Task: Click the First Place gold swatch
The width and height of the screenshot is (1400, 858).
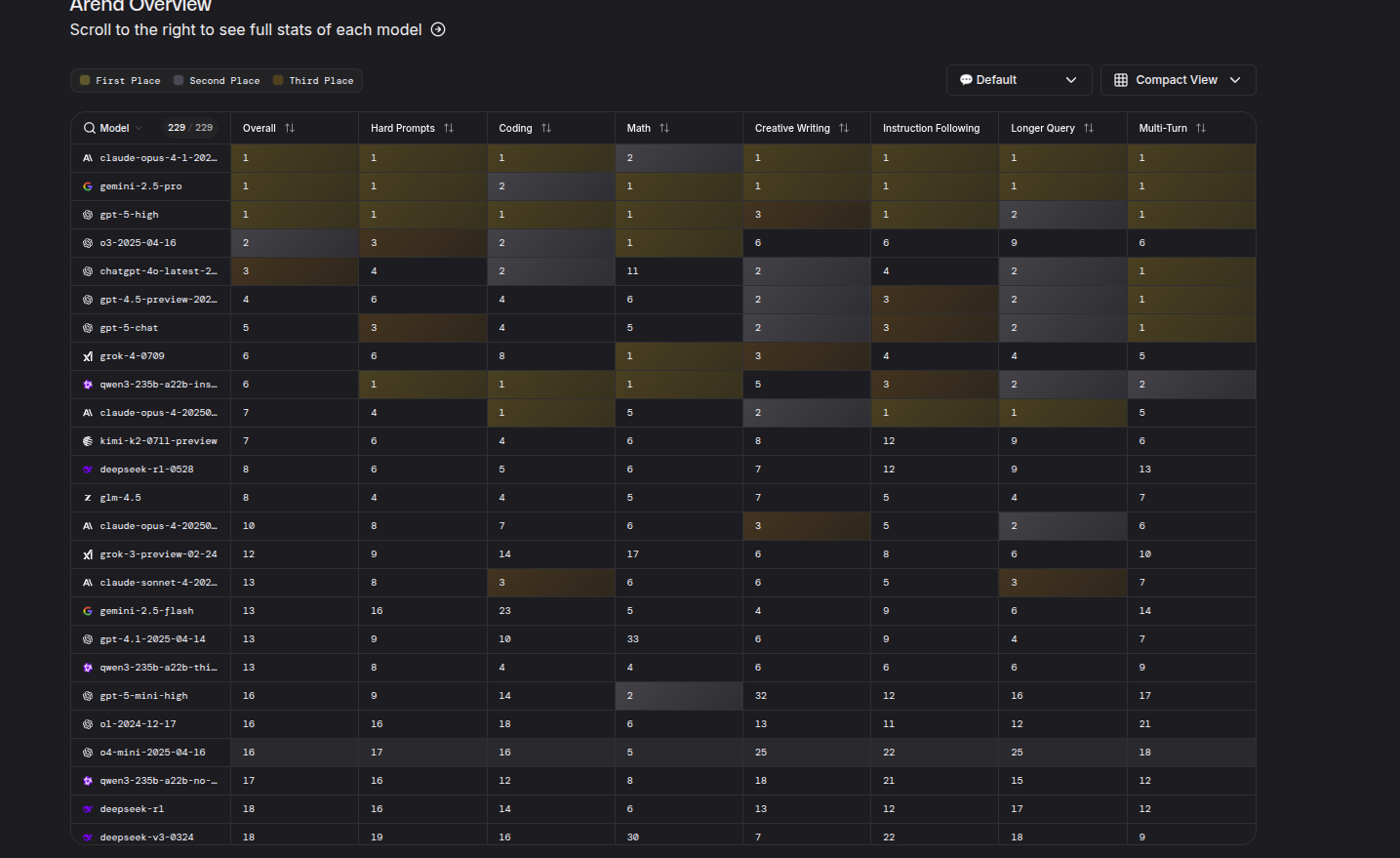Action: [x=85, y=80]
